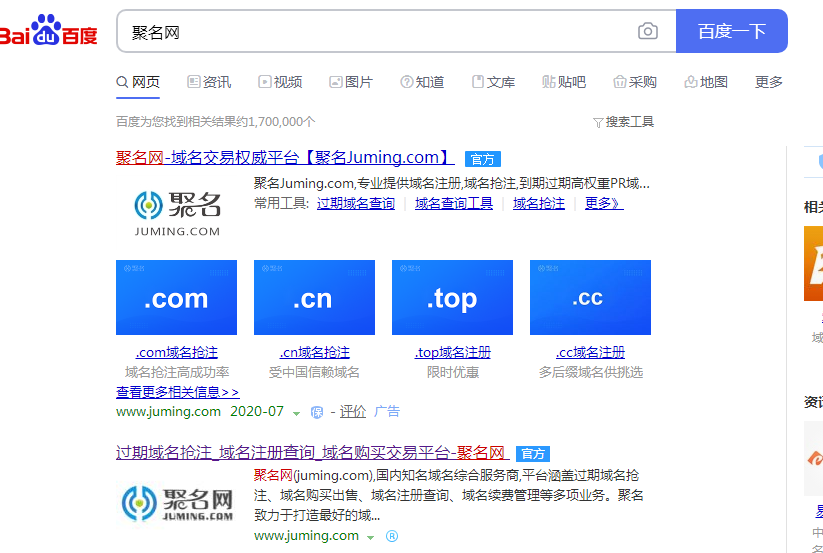Click the 百度为您找到相关结果约1,700,000个 text
This screenshot has width=823, height=553.
click(x=216, y=122)
